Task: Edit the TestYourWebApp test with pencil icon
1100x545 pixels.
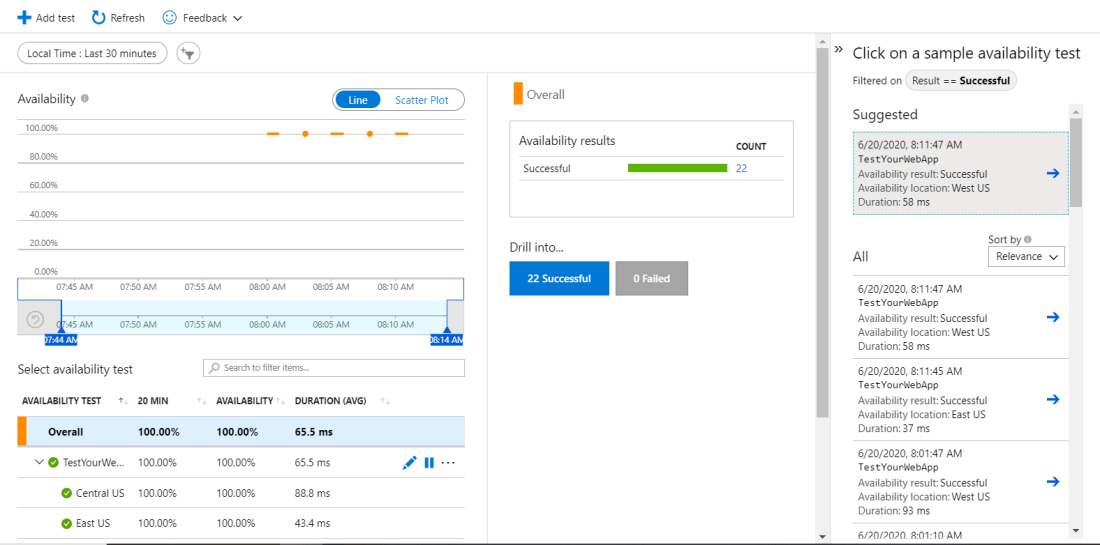Action: (x=409, y=463)
